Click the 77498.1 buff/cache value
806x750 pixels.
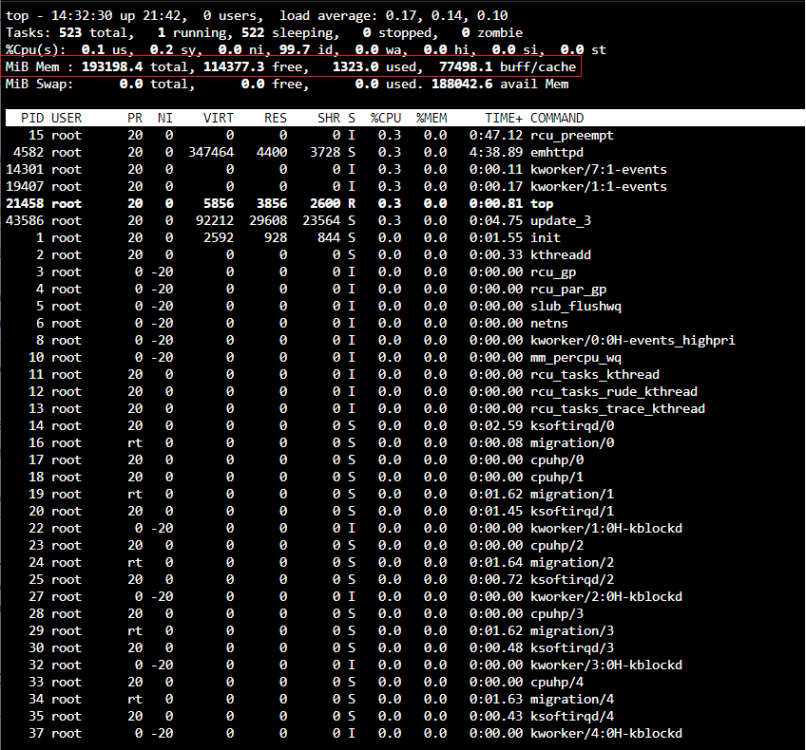465,67
